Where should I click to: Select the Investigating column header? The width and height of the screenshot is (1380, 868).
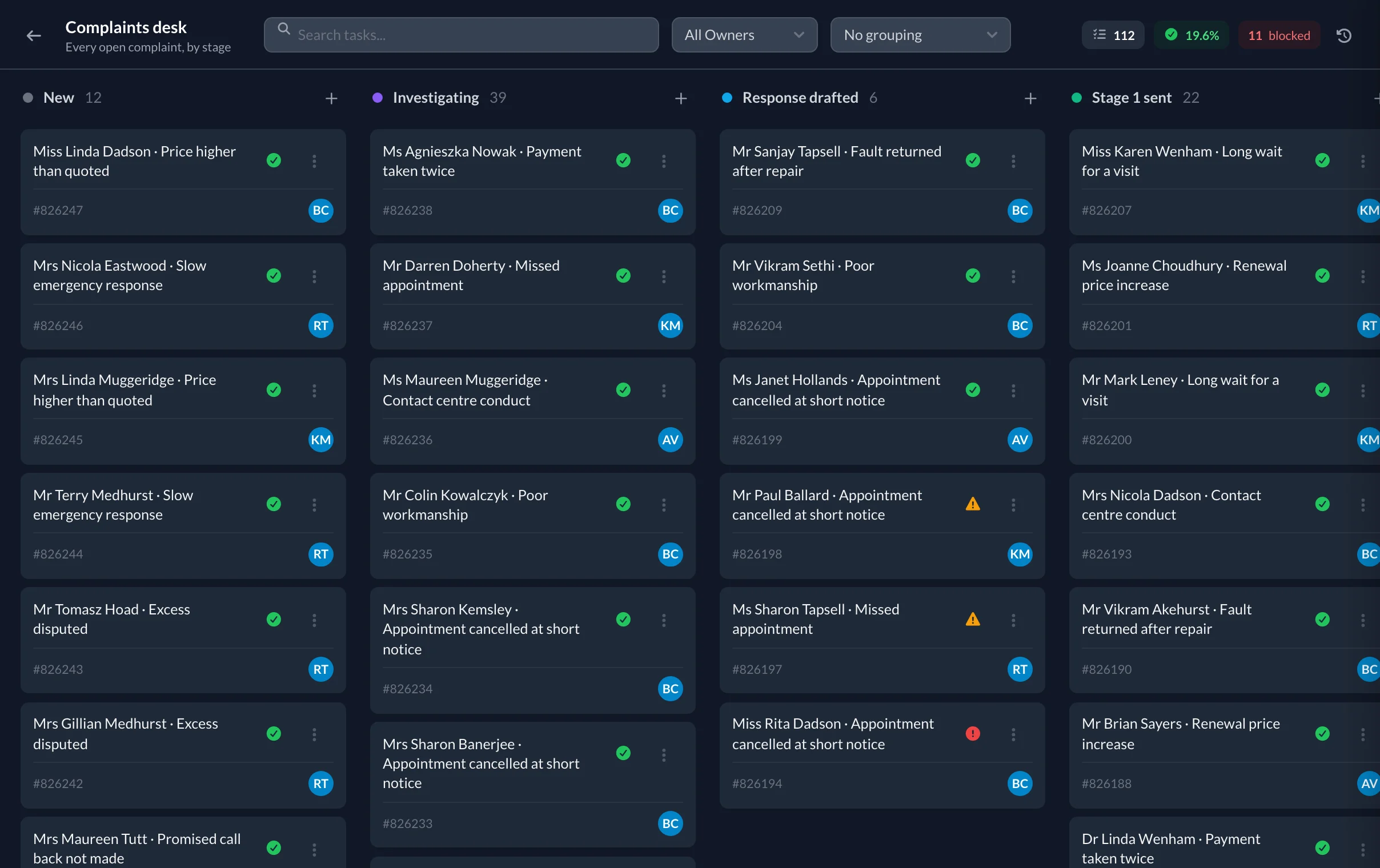(x=436, y=98)
